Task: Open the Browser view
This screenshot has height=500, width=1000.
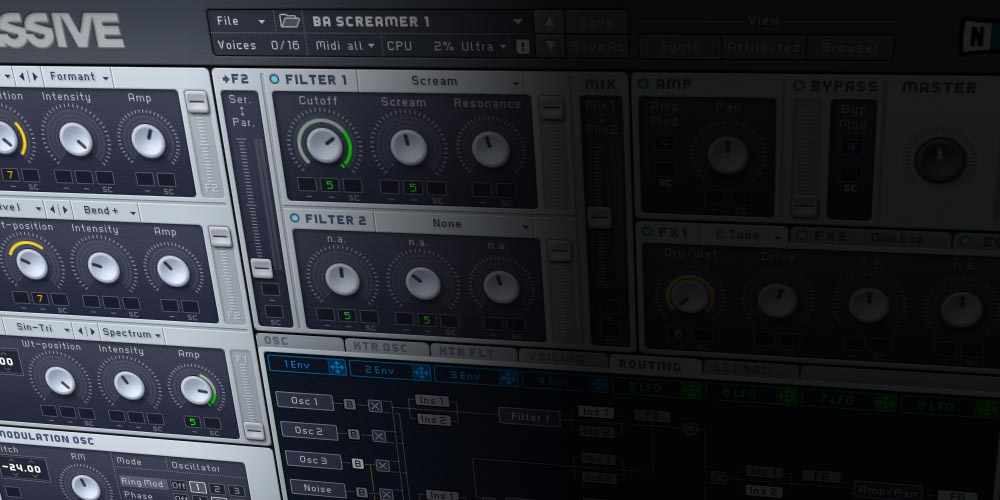Action: tap(850, 48)
